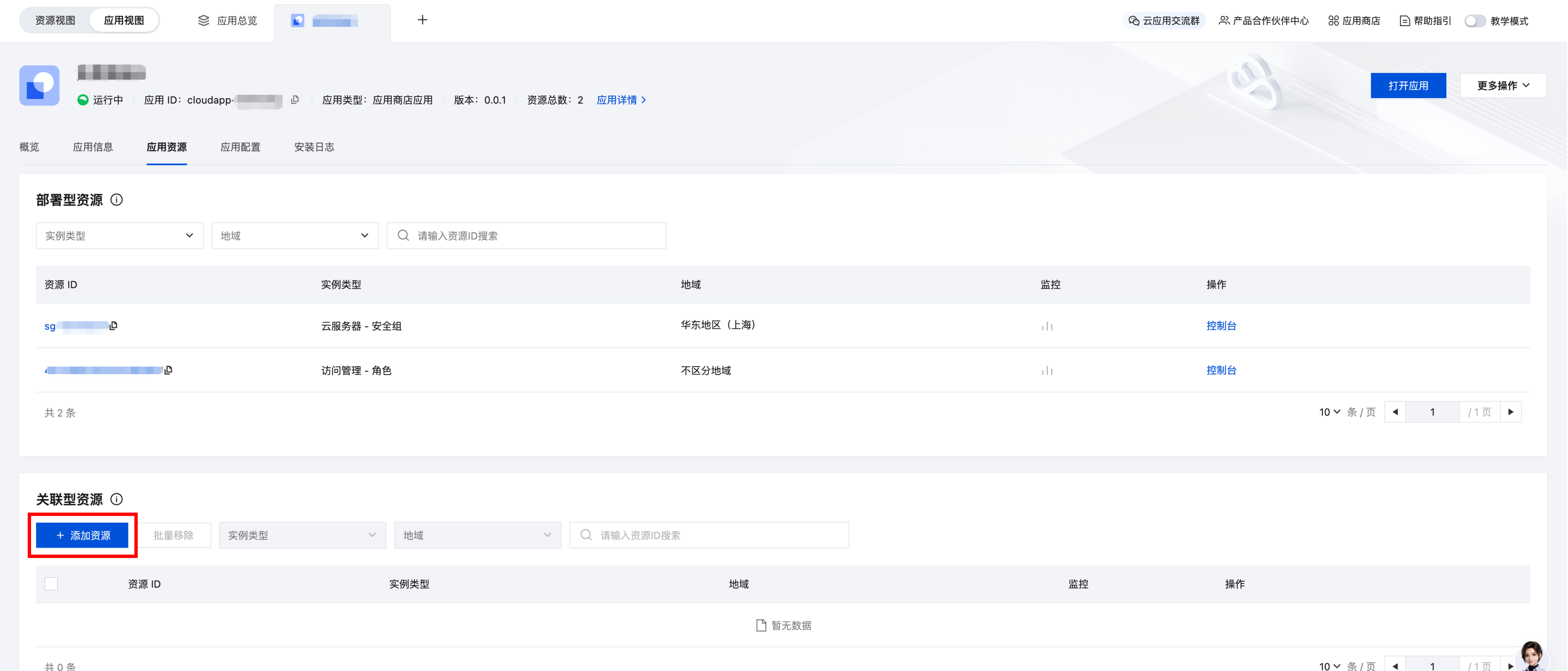Image resolution: width=1568 pixels, height=671 pixels.
Task: Change page size in 部署型资源 pagination
Action: tap(1329, 412)
